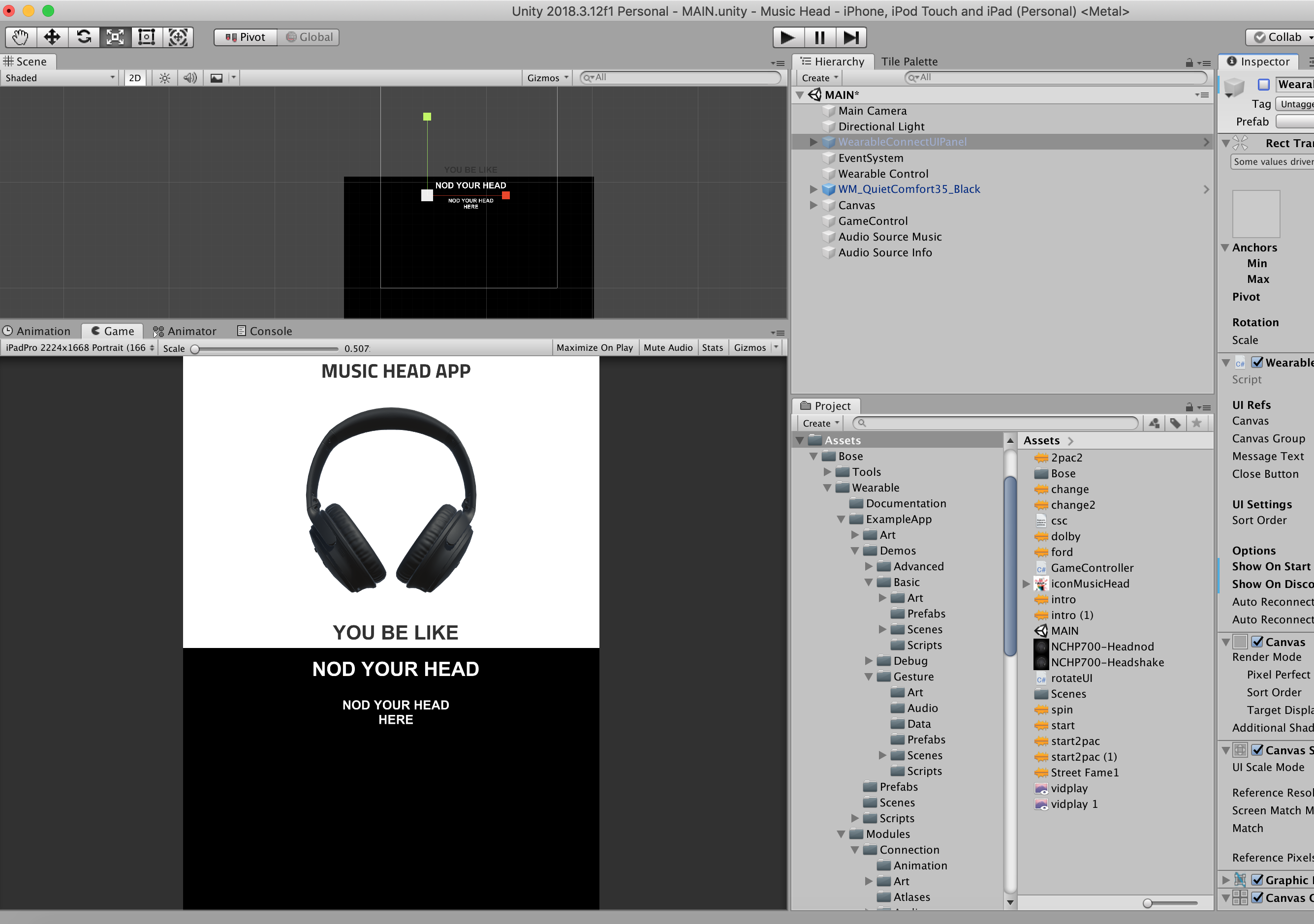Image resolution: width=1314 pixels, height=924 pixels.
Task: Select the Rect Transform tool
Action: click(147, 37)
